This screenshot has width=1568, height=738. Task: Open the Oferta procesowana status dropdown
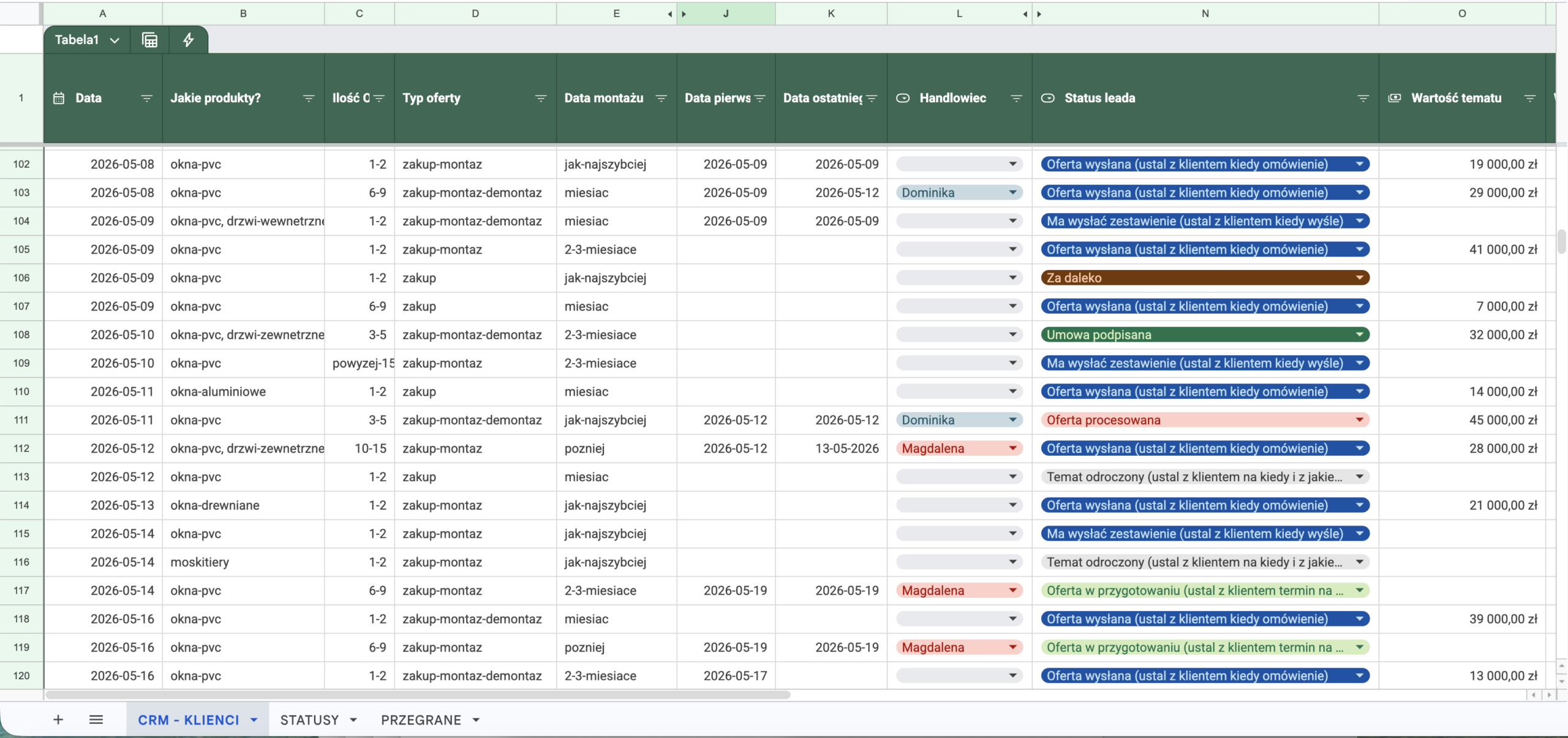point(1205,420)
